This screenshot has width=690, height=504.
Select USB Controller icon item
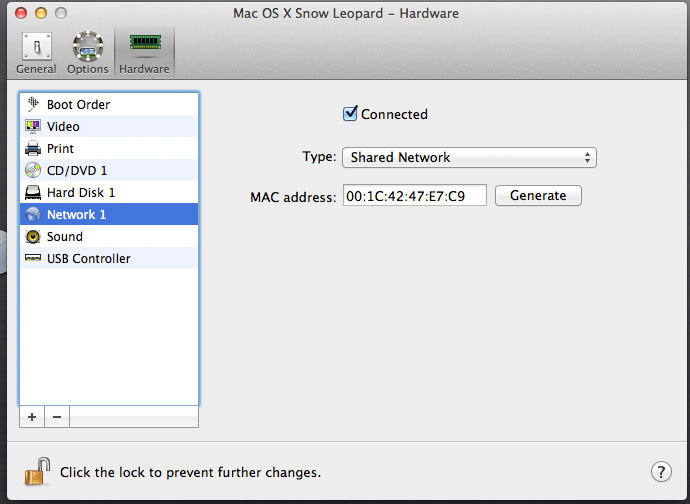tap(33, 258)
